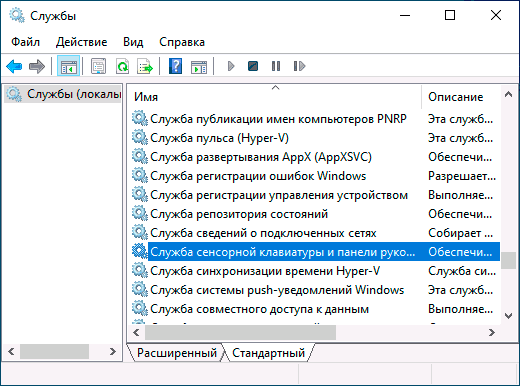This screenshot has height=386, width=520.
Task: Click the services list horizontal scrollbar thumb
Action: click(x=240, y=332)
